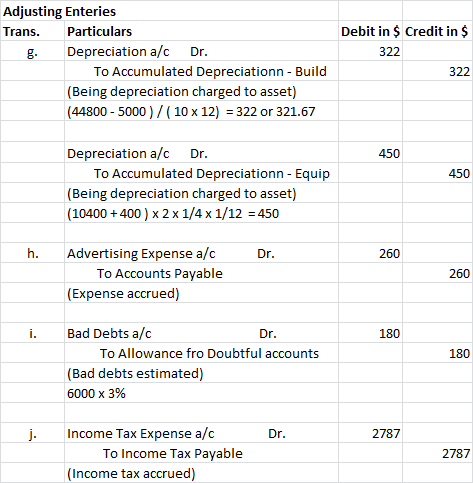Image resolution: width=473 pixels, height=483 pixels.
Task: Select the 'Debit in $' header cell
Action: click(370, 31)
